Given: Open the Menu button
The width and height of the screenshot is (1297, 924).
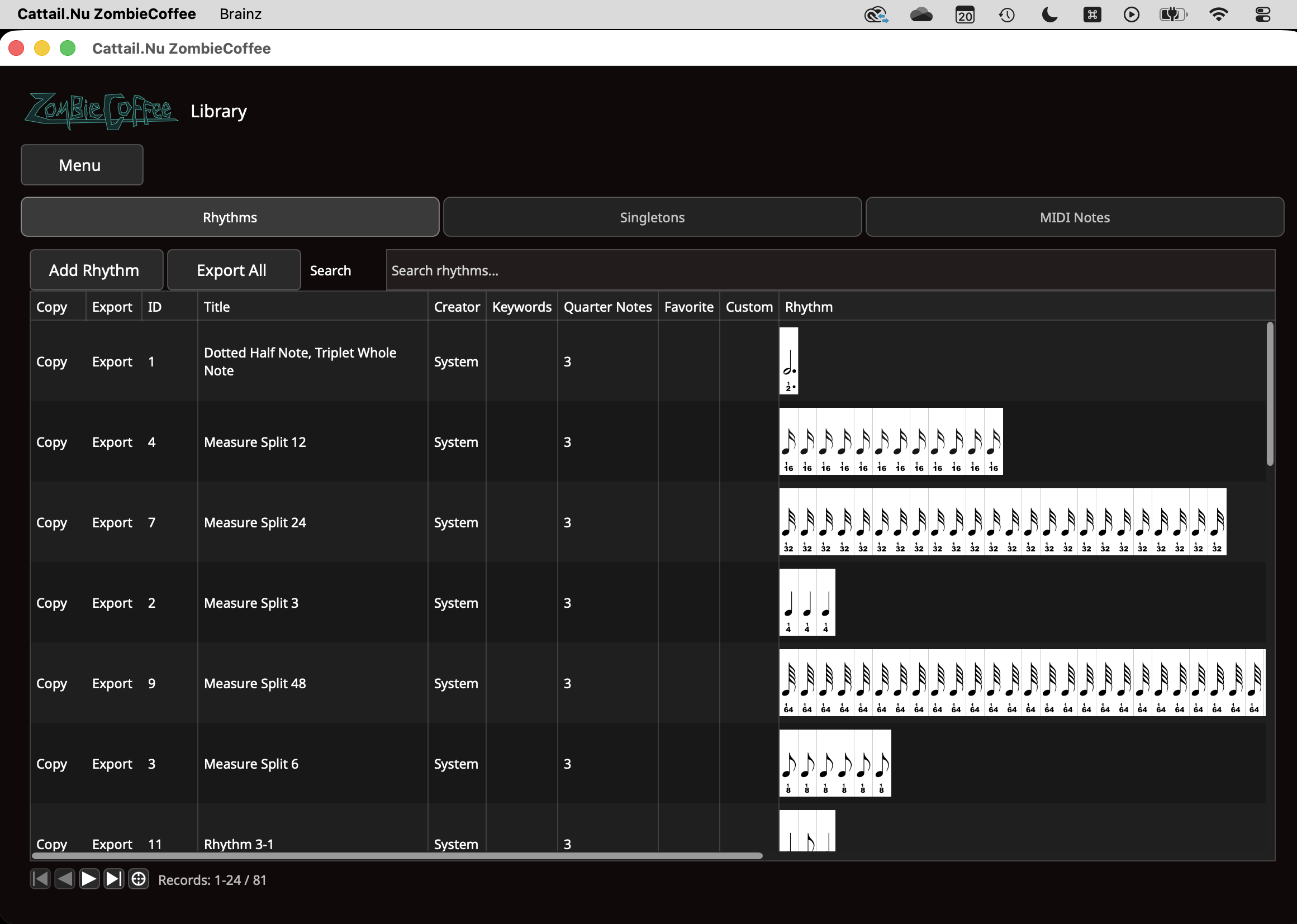Looking at the screenshot, I should (x=82, y=165).
